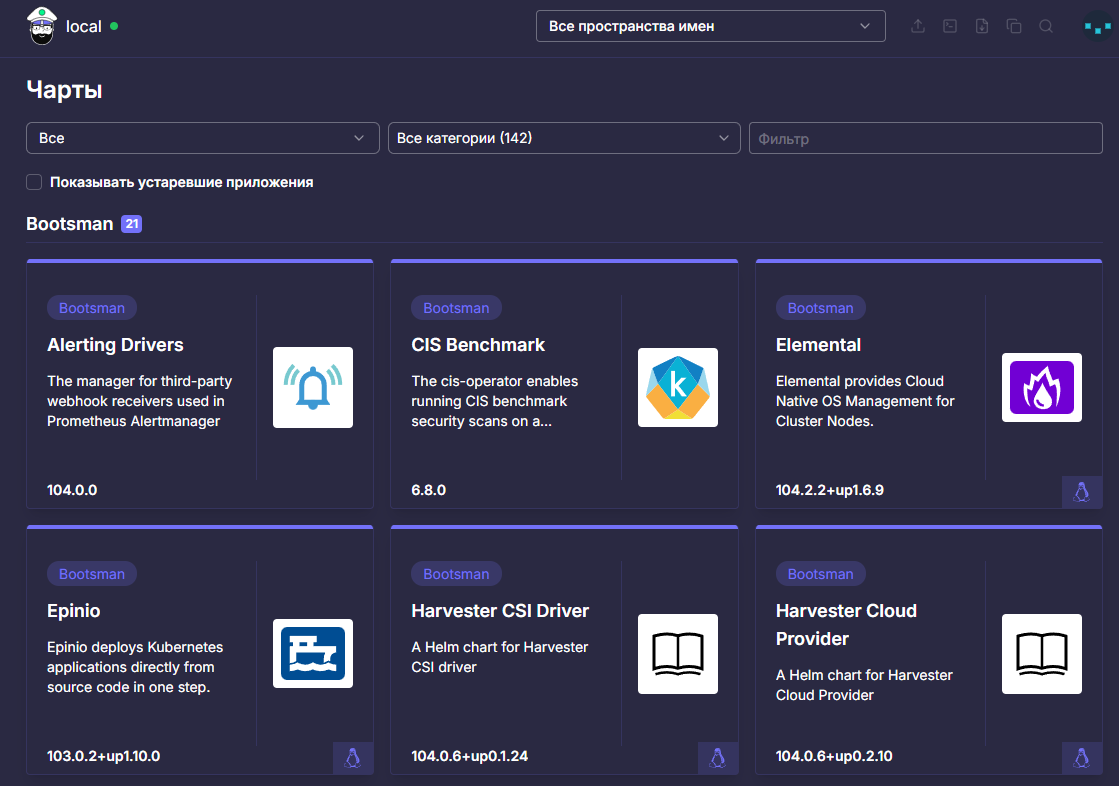1119x786 pixels.
Task: Click the green cluster status dot
Action: pos(114,26)
